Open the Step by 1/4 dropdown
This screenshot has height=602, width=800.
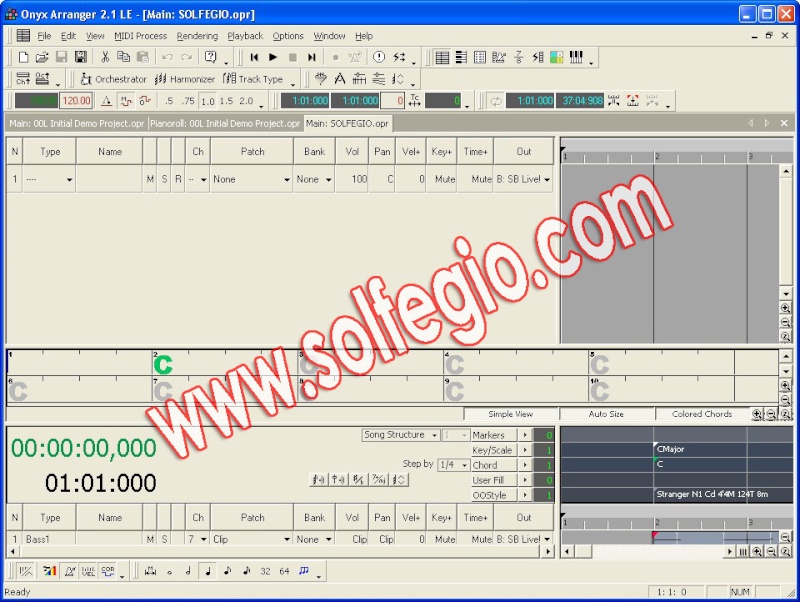(454, 465)
